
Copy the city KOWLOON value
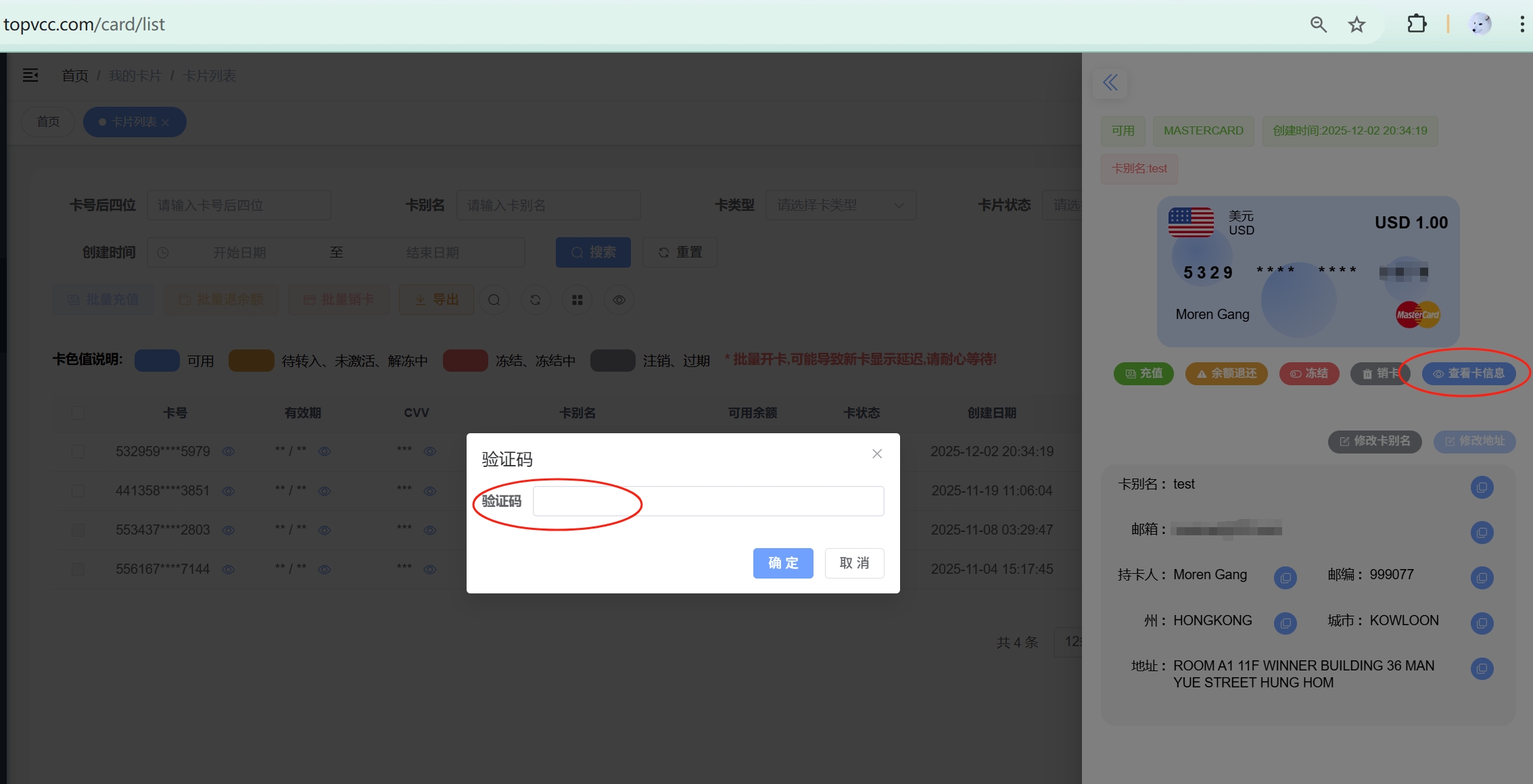[1482, 623]
